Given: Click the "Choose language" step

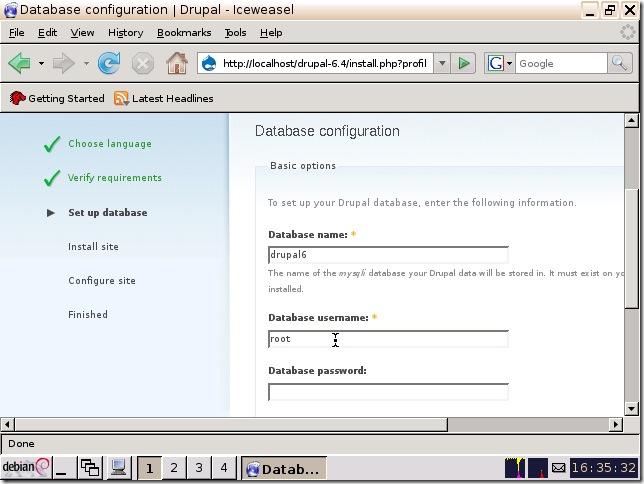Looking at the screenshot, I should point(110,143).
